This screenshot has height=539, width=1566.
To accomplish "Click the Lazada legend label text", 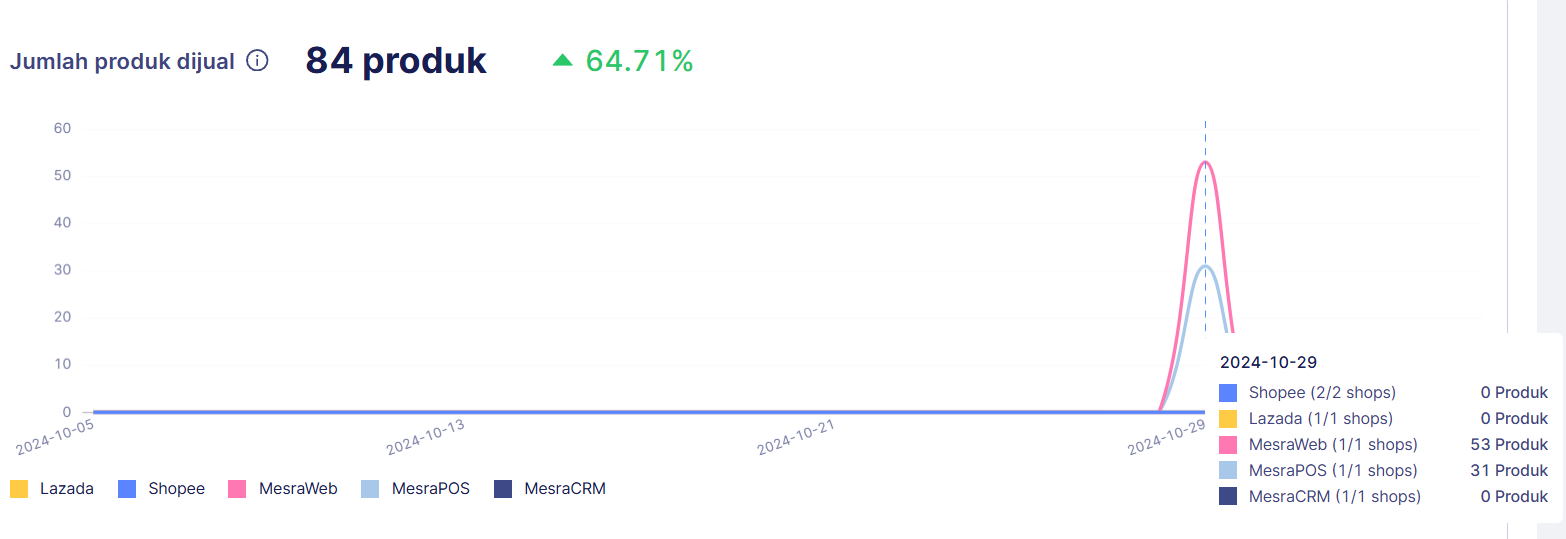I will pos(67,489).
